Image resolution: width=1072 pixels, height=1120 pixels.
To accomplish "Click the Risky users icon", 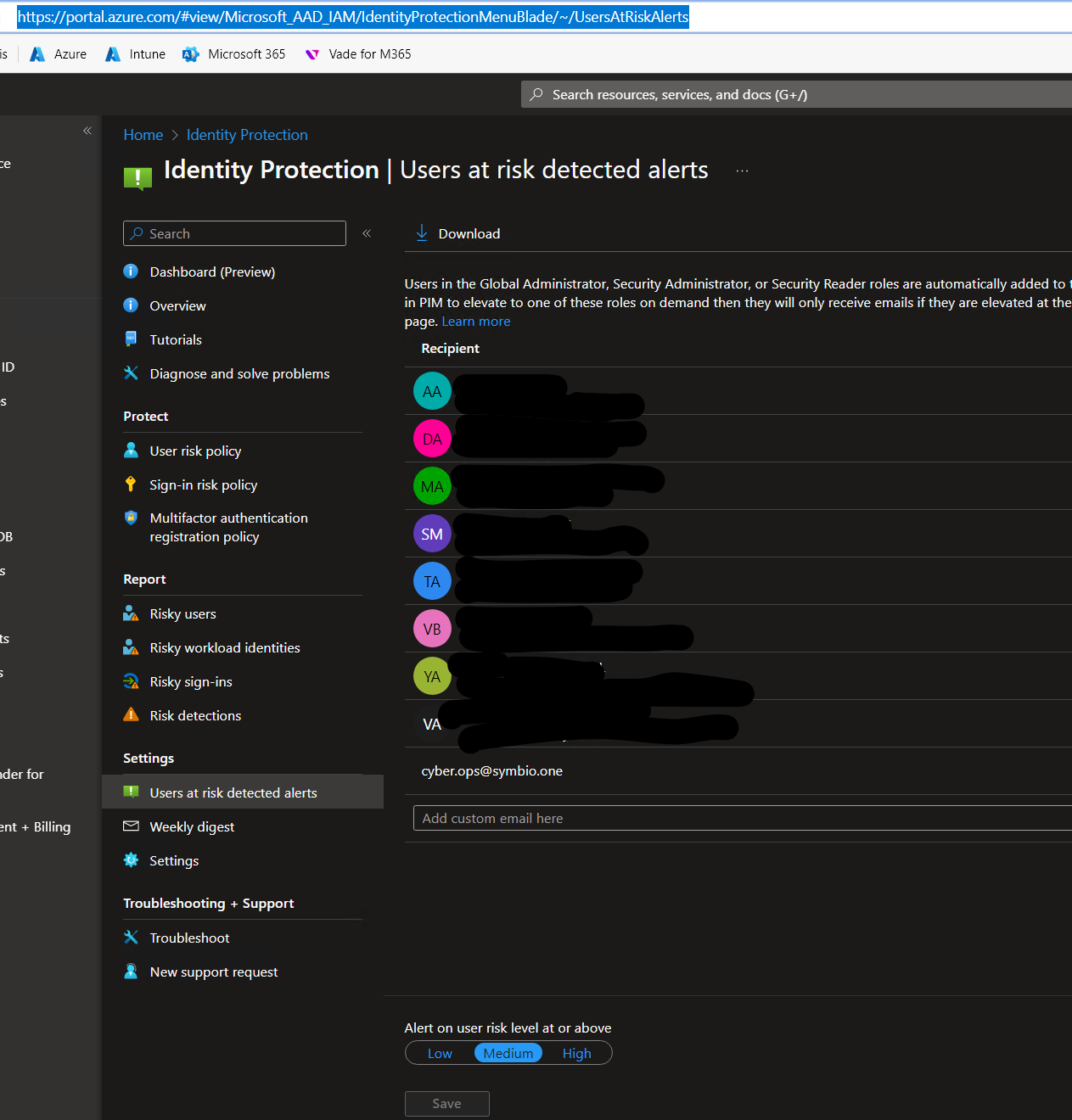I will tap(131, 613).
